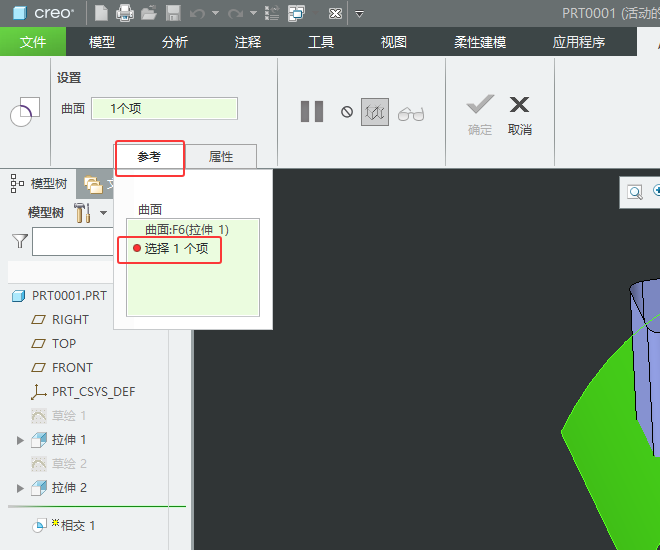660x550 pixels.
Task: Open the 文件 menu
Action: click(x=33, y=42)
